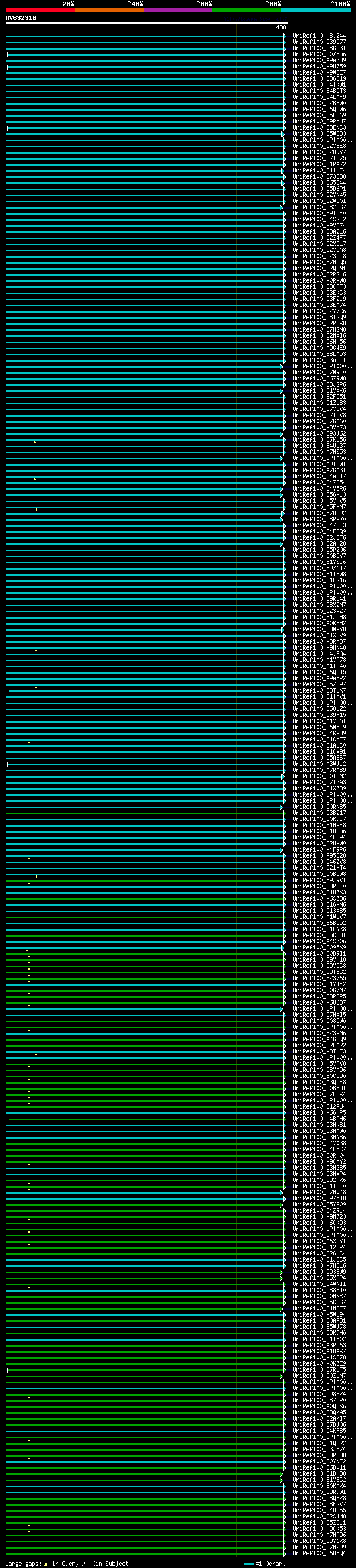
Task: Select the purple ~60% legend color bar
Action: 177,10
